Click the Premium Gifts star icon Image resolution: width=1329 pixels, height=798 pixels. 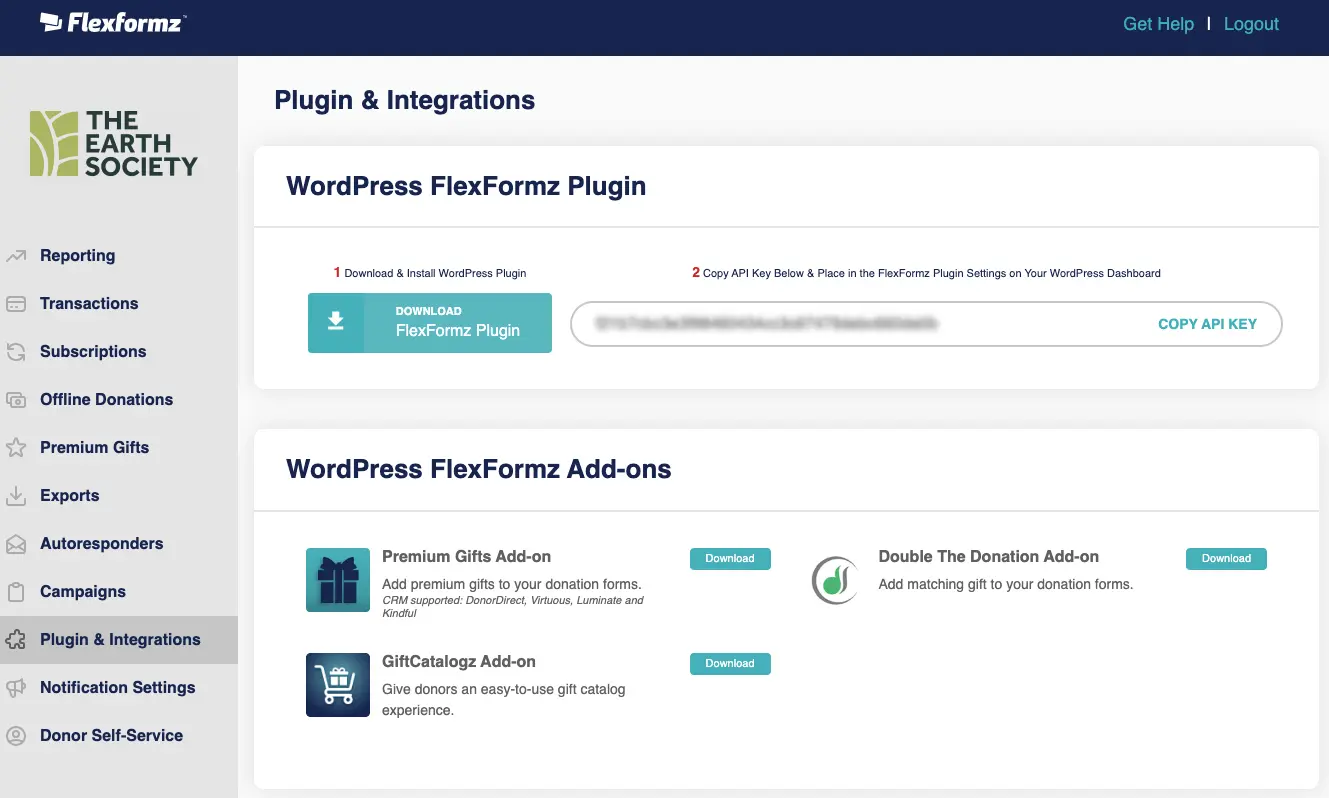pos(16,448)
